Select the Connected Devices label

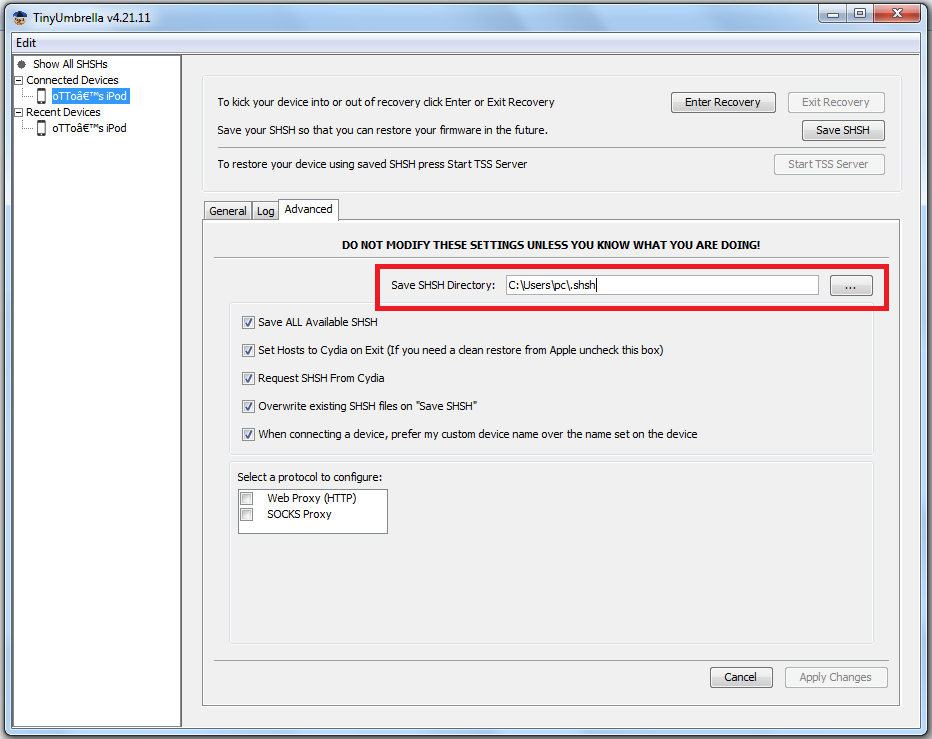[x=72, y=80]
